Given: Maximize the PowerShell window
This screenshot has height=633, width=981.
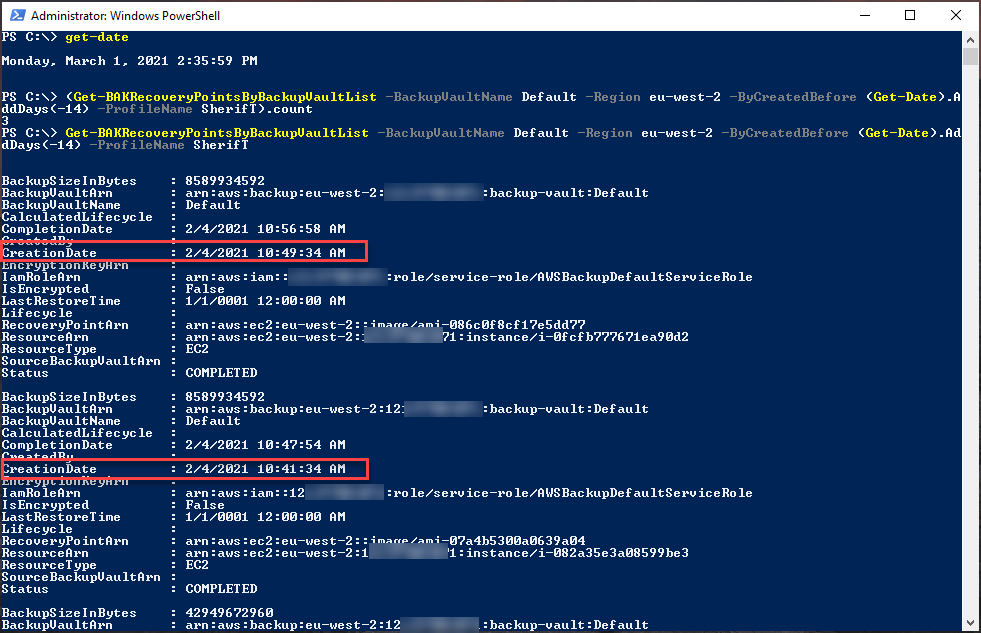Looking at the screenshot, I should pyautogui.click(x=910, y=15).
